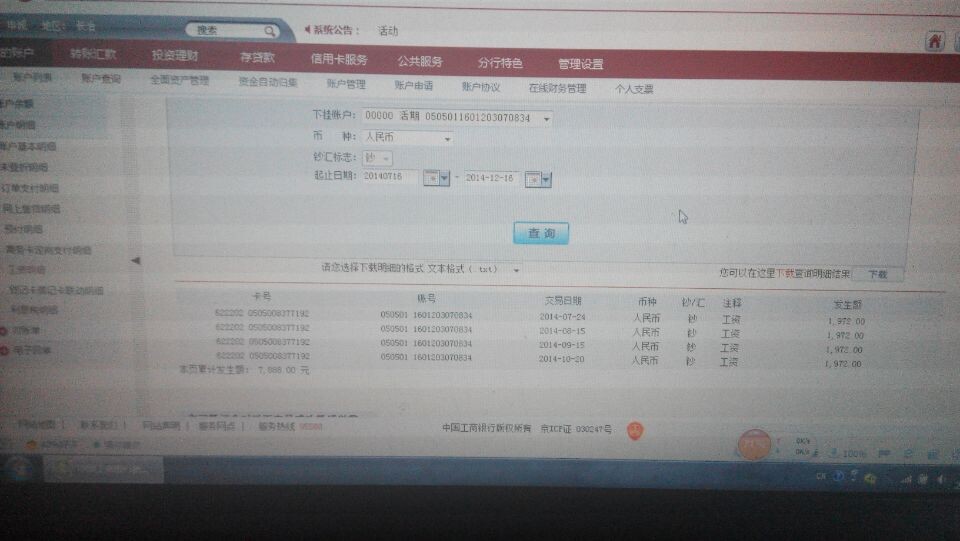Expand the start date calendar dropdown arrow
Viewport: 960px width, 541px height.
(x=444, y=179)
